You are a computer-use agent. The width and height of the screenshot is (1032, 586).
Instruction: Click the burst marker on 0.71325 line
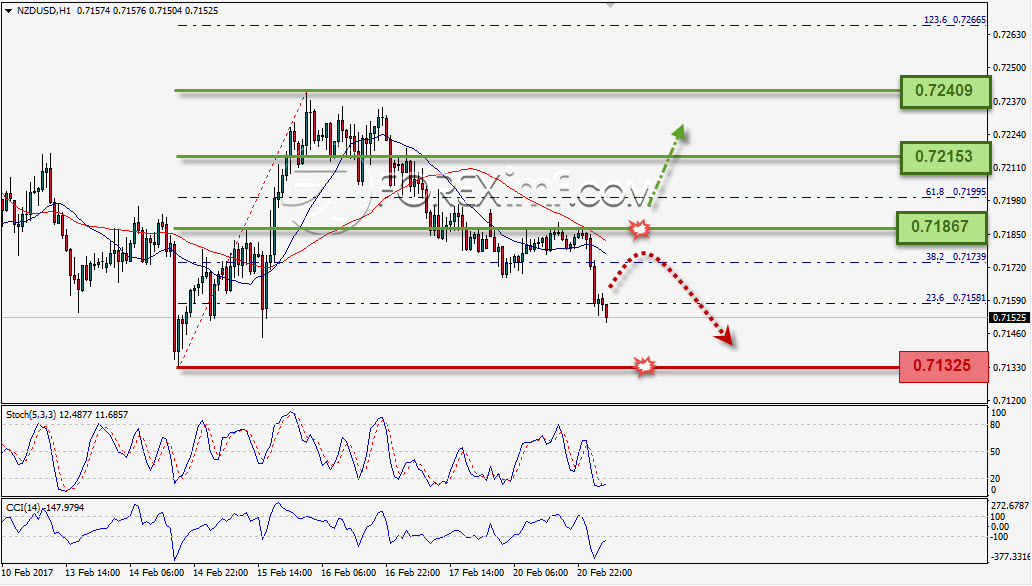[x=644, y=366]
